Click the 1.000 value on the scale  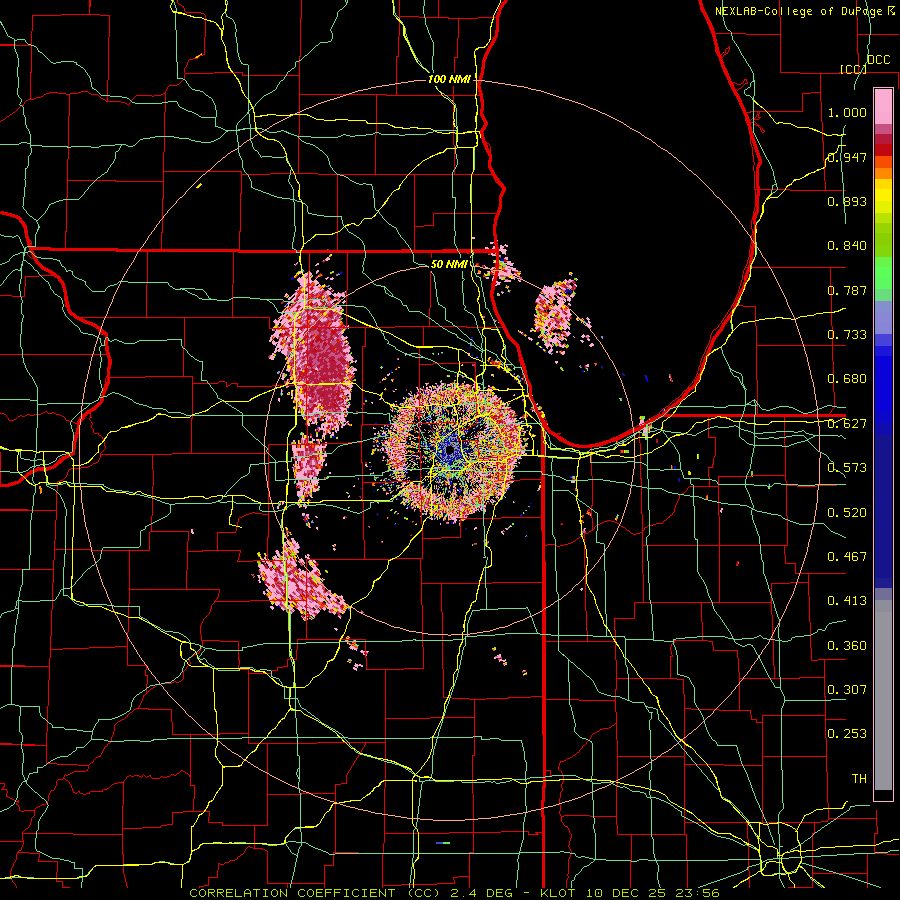tap(847, 112)
